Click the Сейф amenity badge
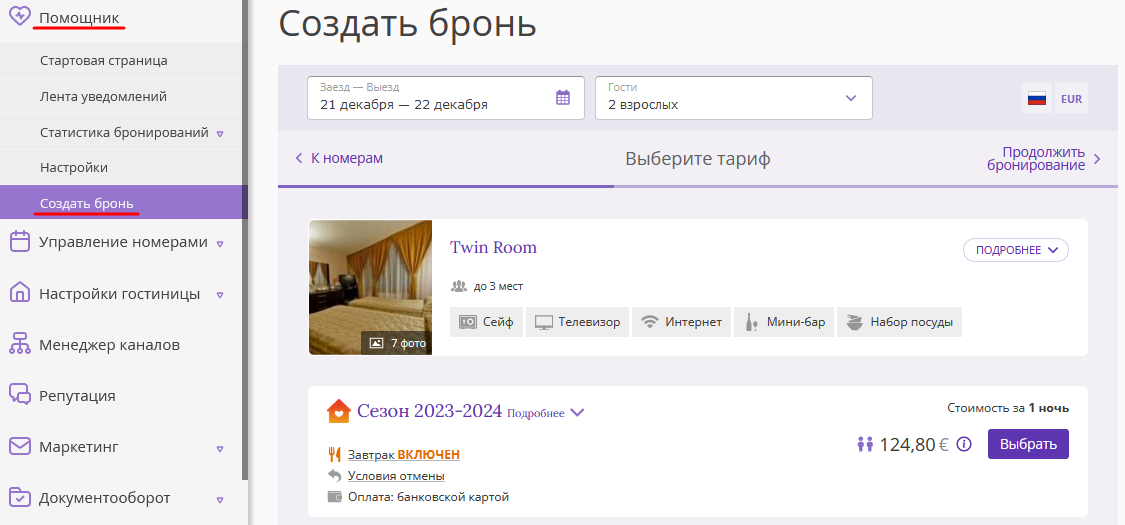The width and height of the screenshot is (1125, 525). pyautogui.click(x=486, y=322)
